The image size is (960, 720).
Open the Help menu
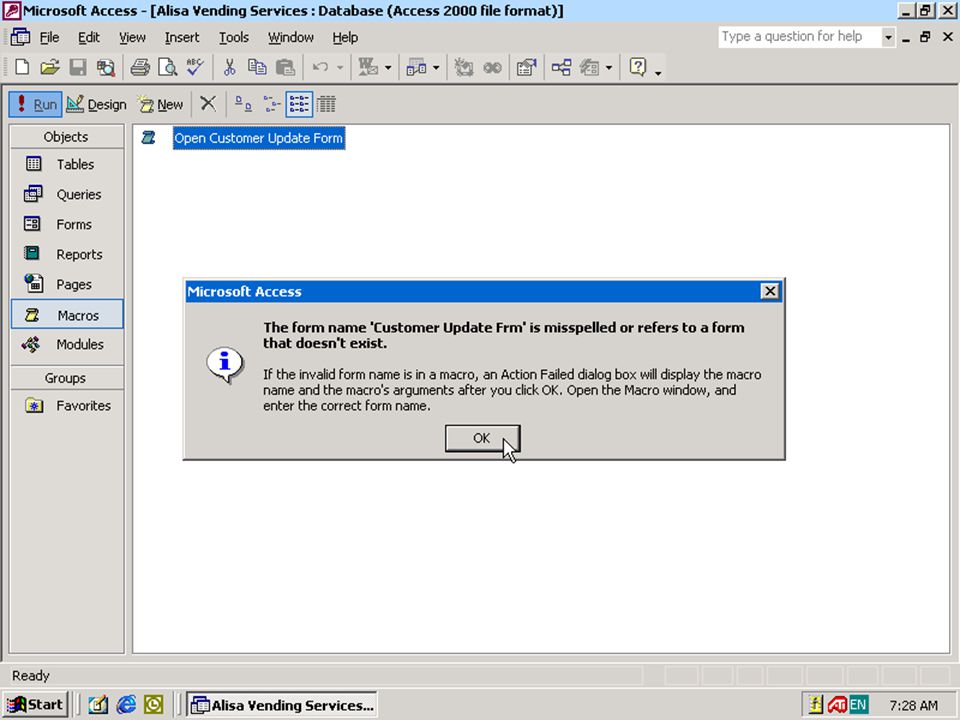coord(345,37)
